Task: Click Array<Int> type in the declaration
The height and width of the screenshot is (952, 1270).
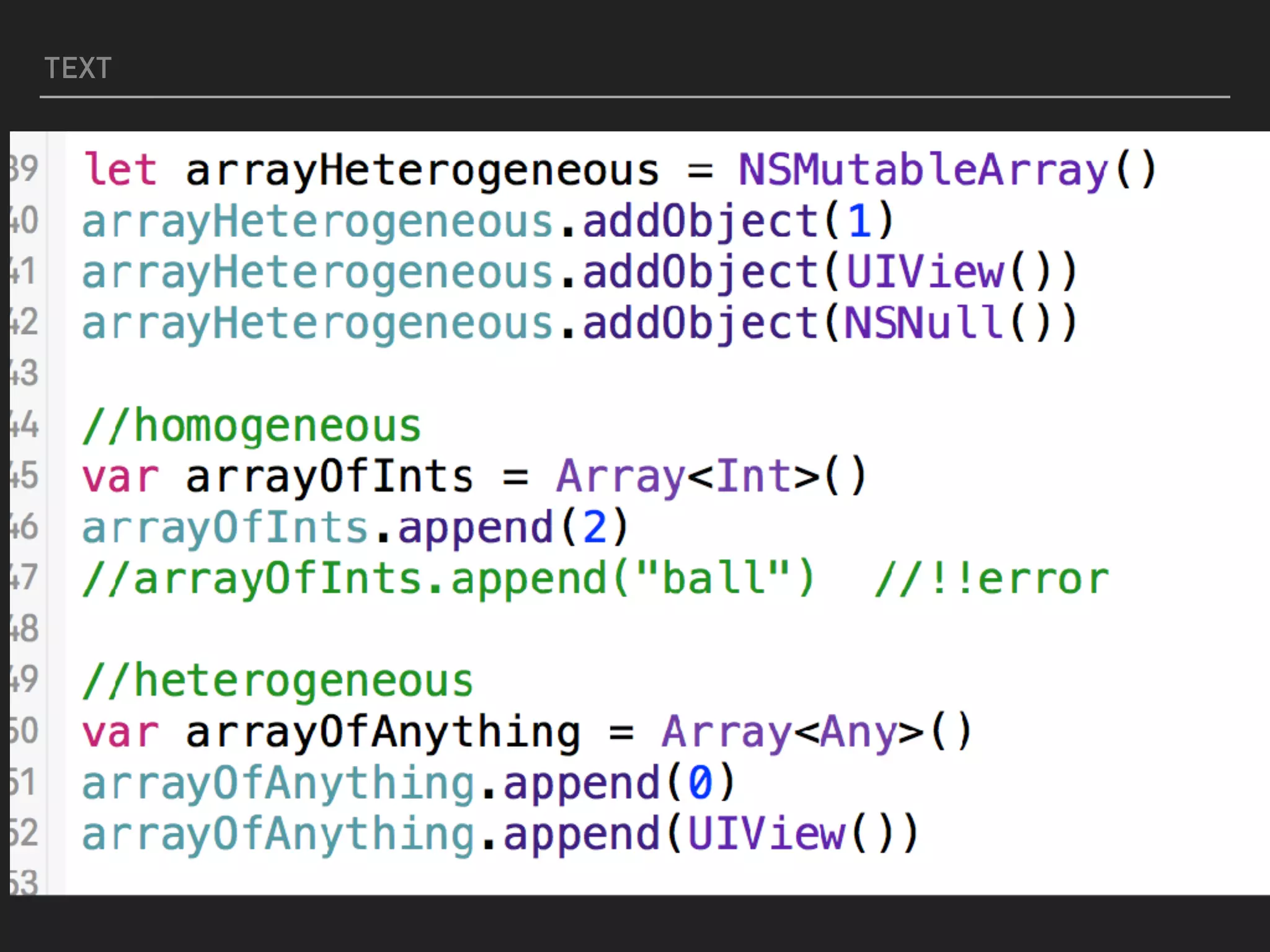Action: coord(688,477)
